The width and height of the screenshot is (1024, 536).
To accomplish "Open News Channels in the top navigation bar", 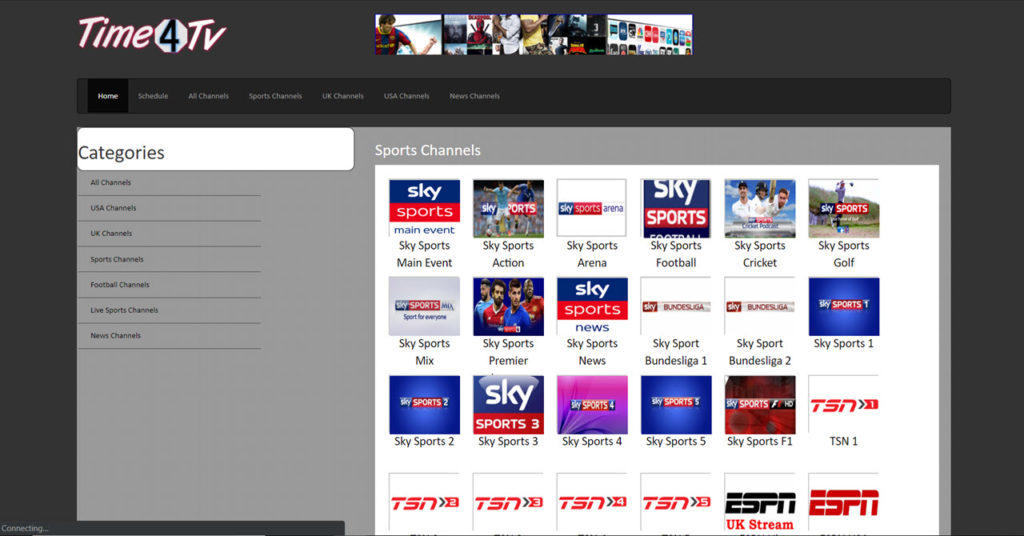I will pos(474,96).
